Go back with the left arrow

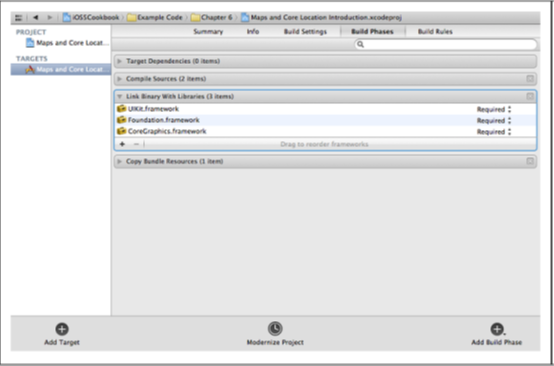(35, 18)
